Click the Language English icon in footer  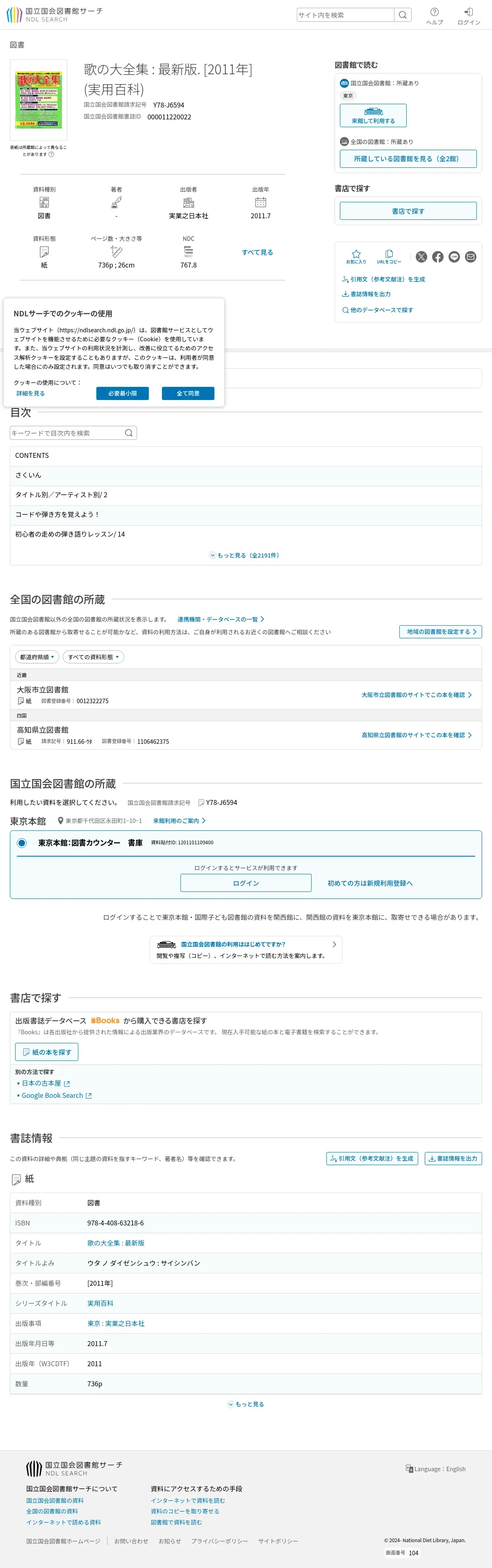[x=409, y=1468]
